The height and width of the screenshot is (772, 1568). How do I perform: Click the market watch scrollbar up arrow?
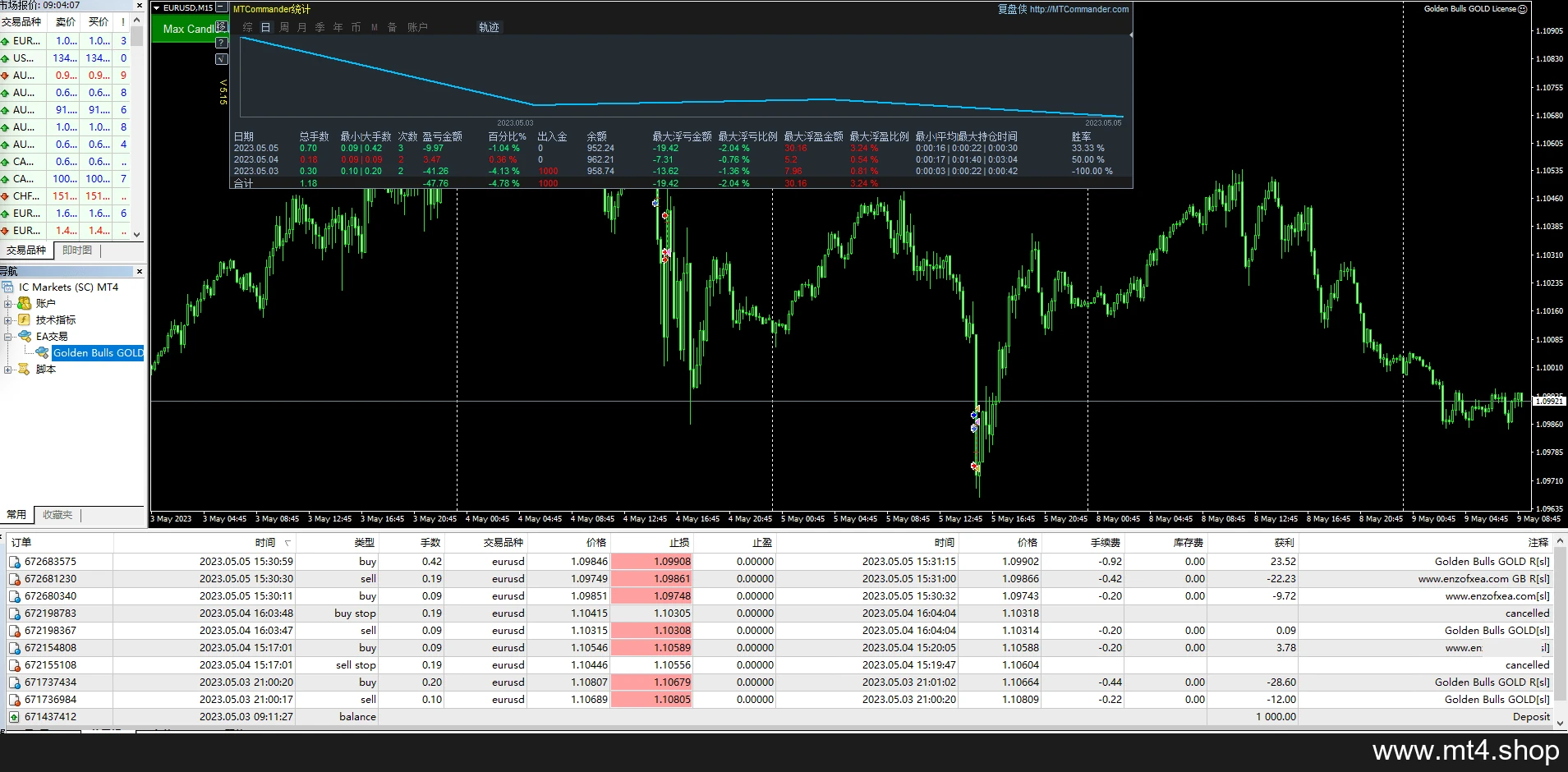[137, 21]
